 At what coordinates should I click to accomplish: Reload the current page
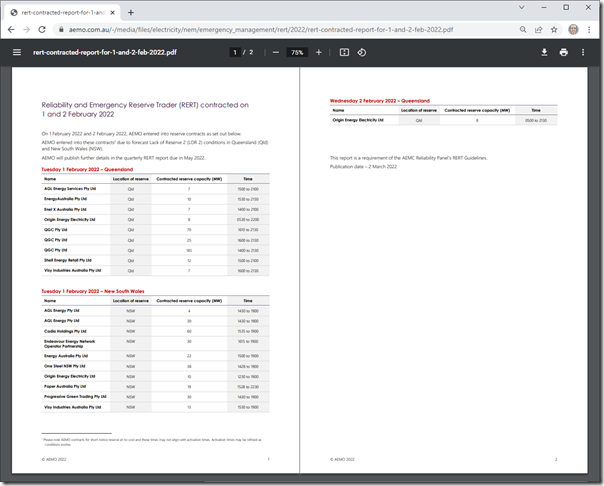(42, 30)
